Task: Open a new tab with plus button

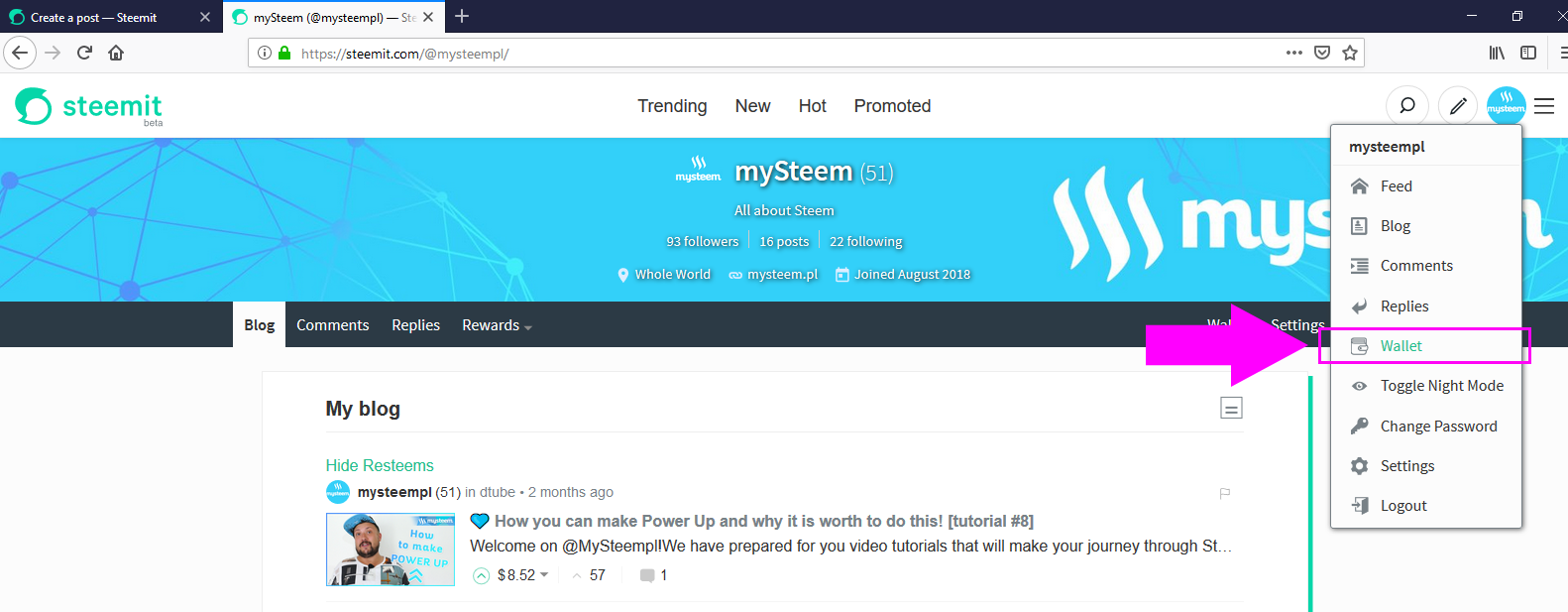Action: pyautogui.click(x=462, y=16)
